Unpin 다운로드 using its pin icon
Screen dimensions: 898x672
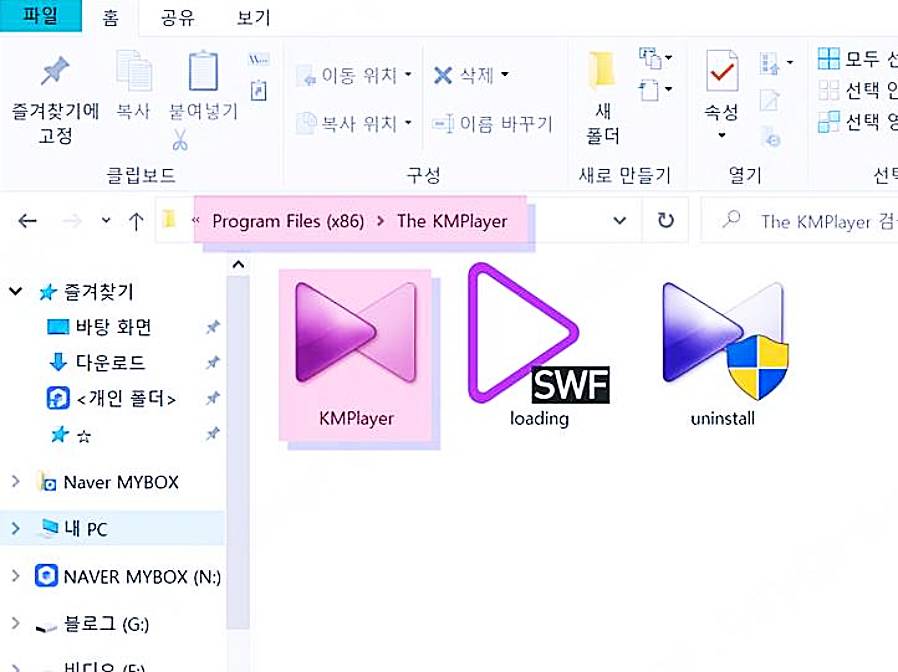point(213,362)
